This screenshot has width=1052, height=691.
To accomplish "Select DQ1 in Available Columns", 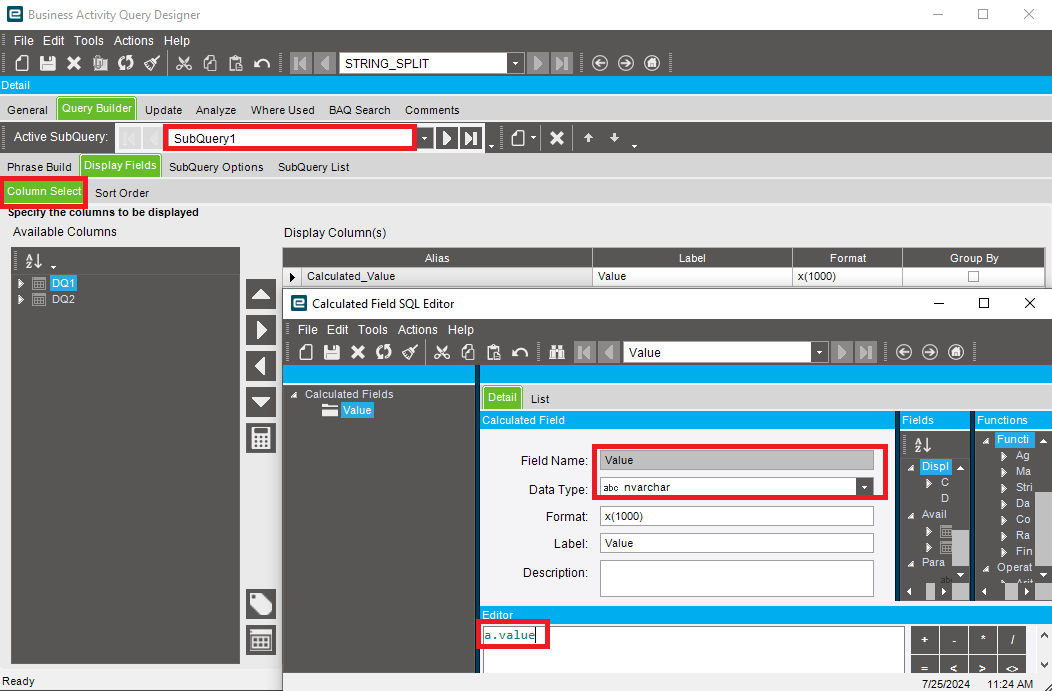I will tap(63, 284).
